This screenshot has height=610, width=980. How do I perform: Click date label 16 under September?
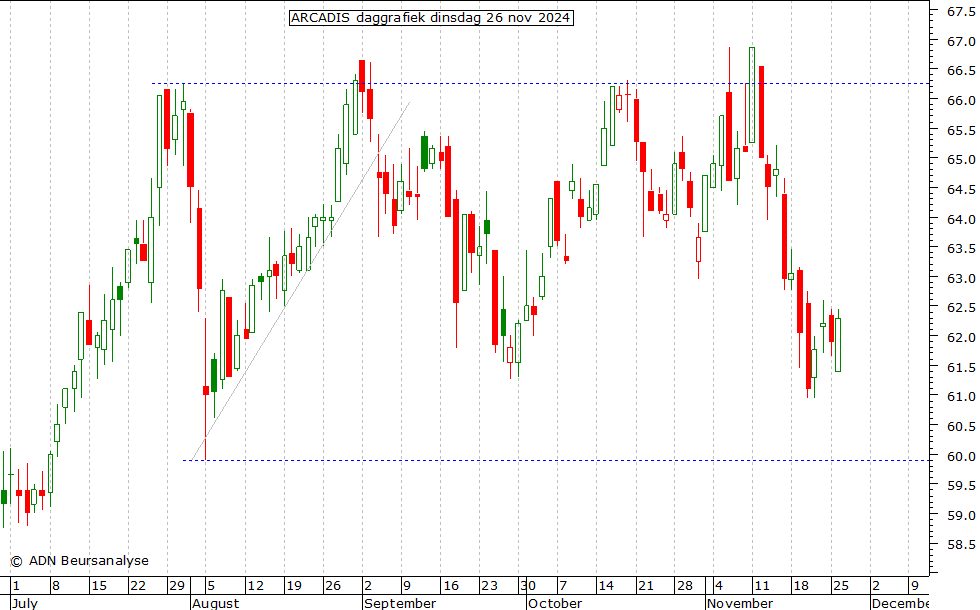(x=450, y=586)
